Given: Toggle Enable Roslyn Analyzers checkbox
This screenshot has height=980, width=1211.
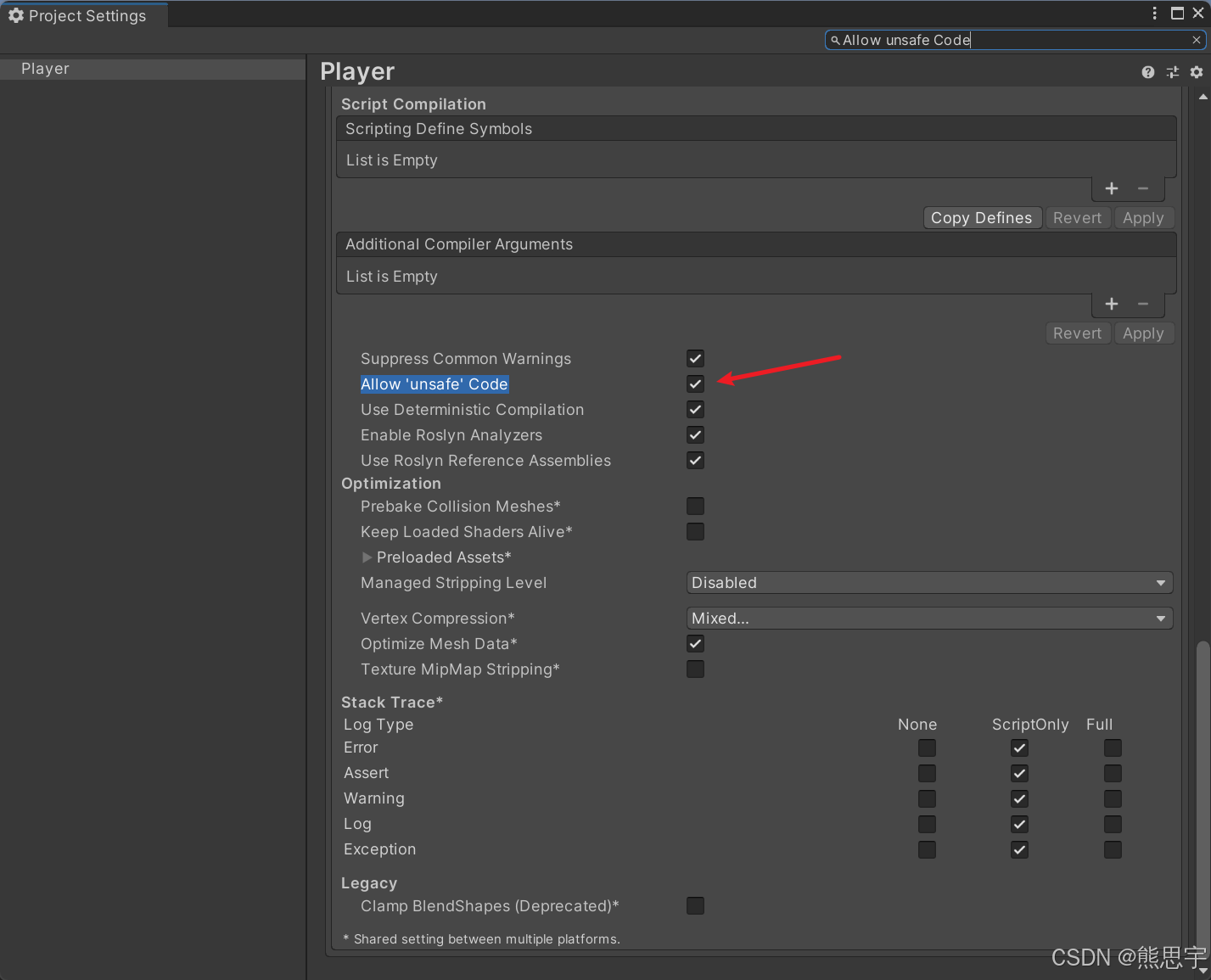Looking at the screenshot, I should point(695,435).
